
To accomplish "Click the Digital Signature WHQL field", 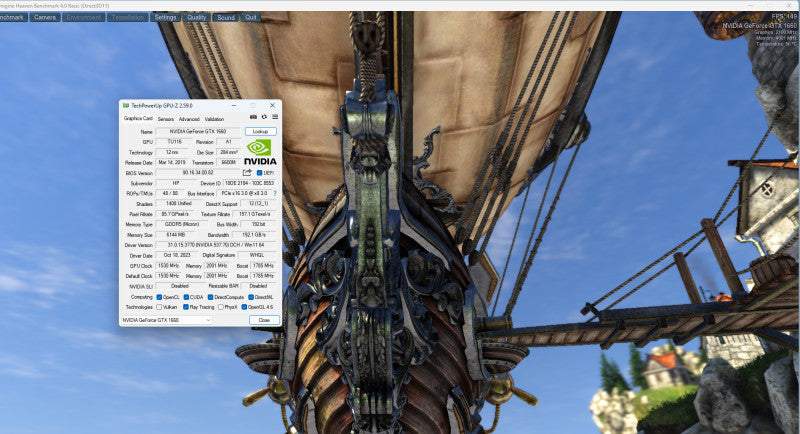I will tap(257, 256).
